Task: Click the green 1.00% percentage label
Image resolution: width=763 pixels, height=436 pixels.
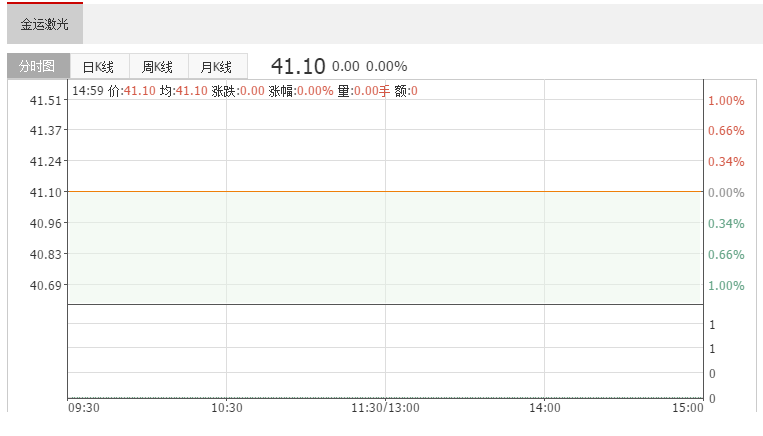Action: click(726, 286)
